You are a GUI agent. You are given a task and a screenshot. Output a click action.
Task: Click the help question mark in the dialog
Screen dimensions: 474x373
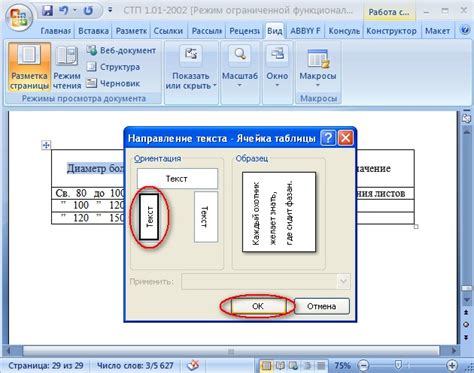328,138
